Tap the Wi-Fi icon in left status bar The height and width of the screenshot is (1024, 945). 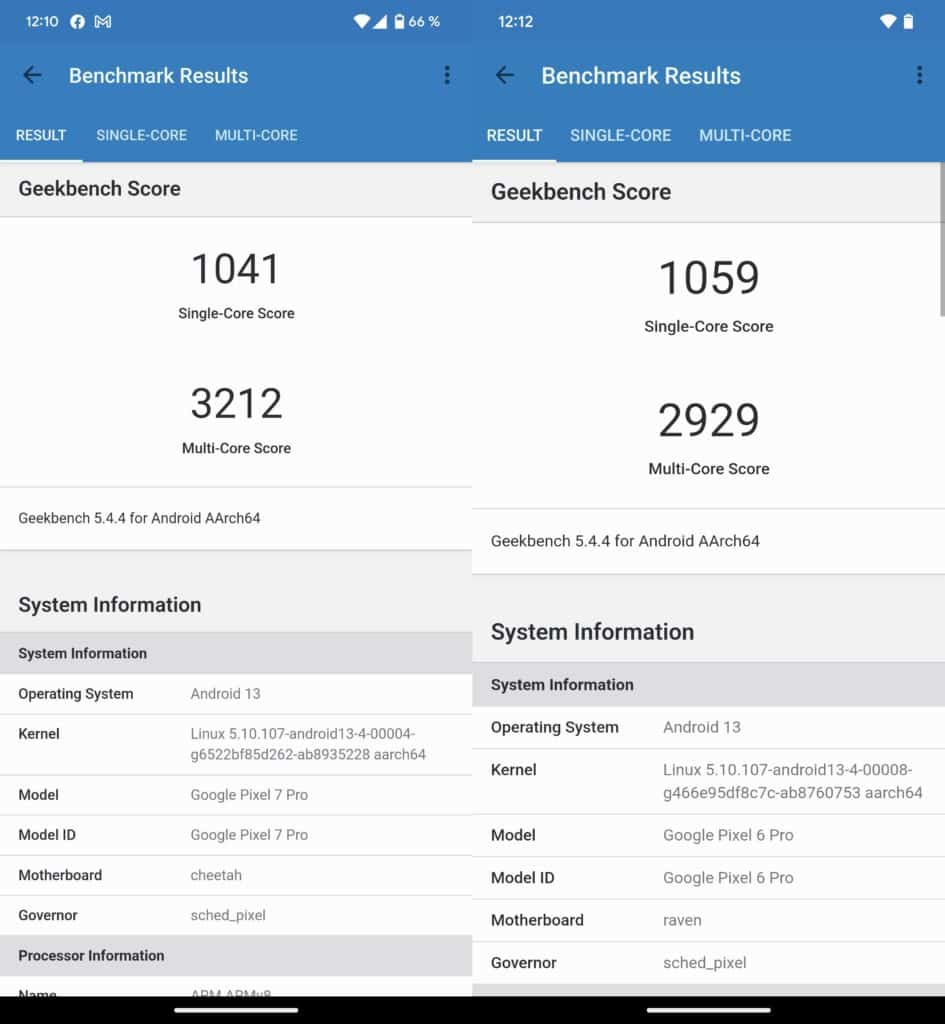tap(361, 22)
